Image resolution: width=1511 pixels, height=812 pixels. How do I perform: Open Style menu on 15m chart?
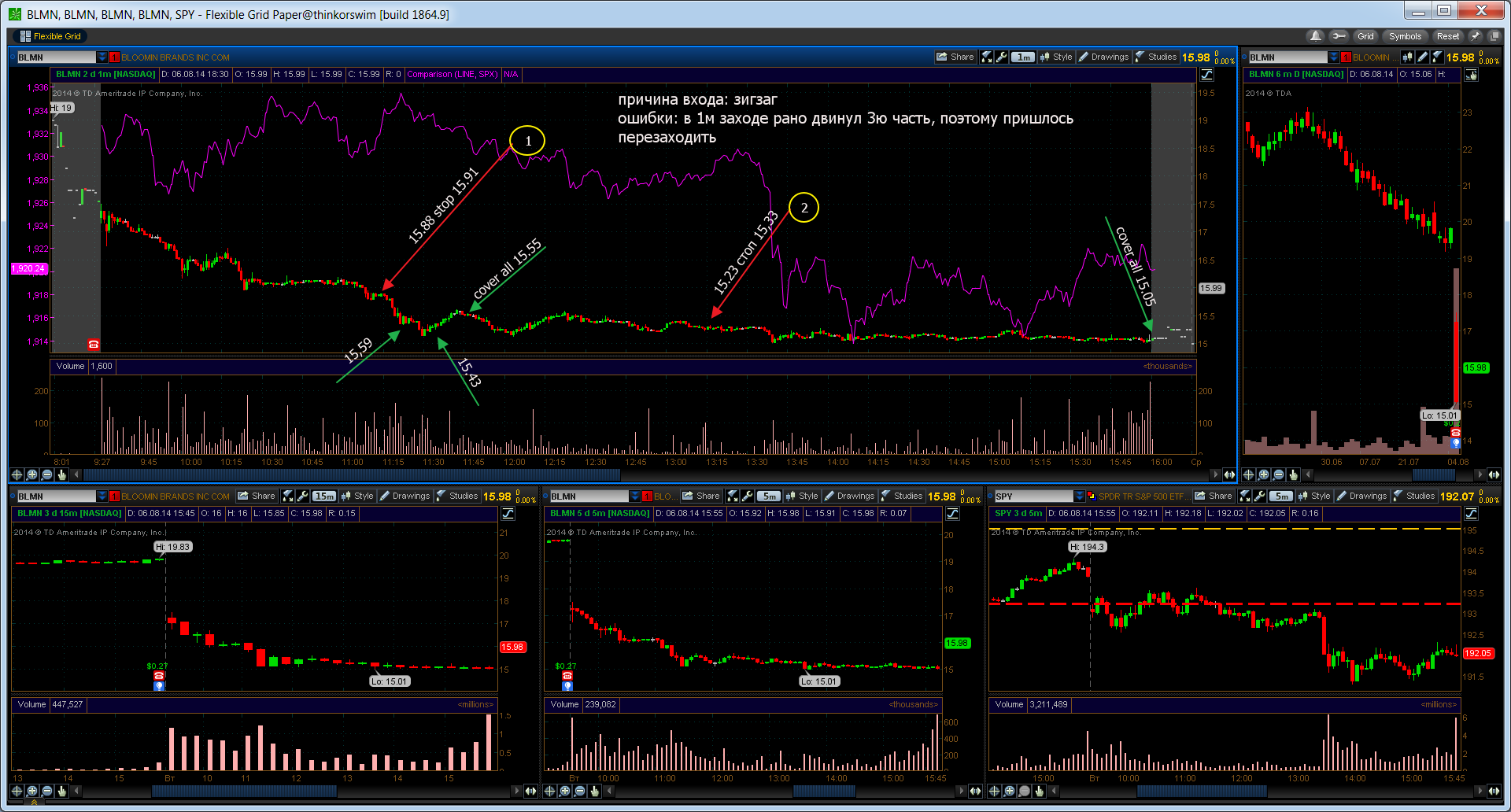point(357,496)
